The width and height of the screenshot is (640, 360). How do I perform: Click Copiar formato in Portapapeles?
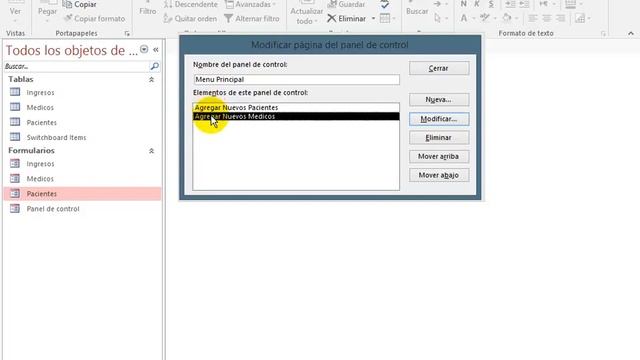pos(94,19)
